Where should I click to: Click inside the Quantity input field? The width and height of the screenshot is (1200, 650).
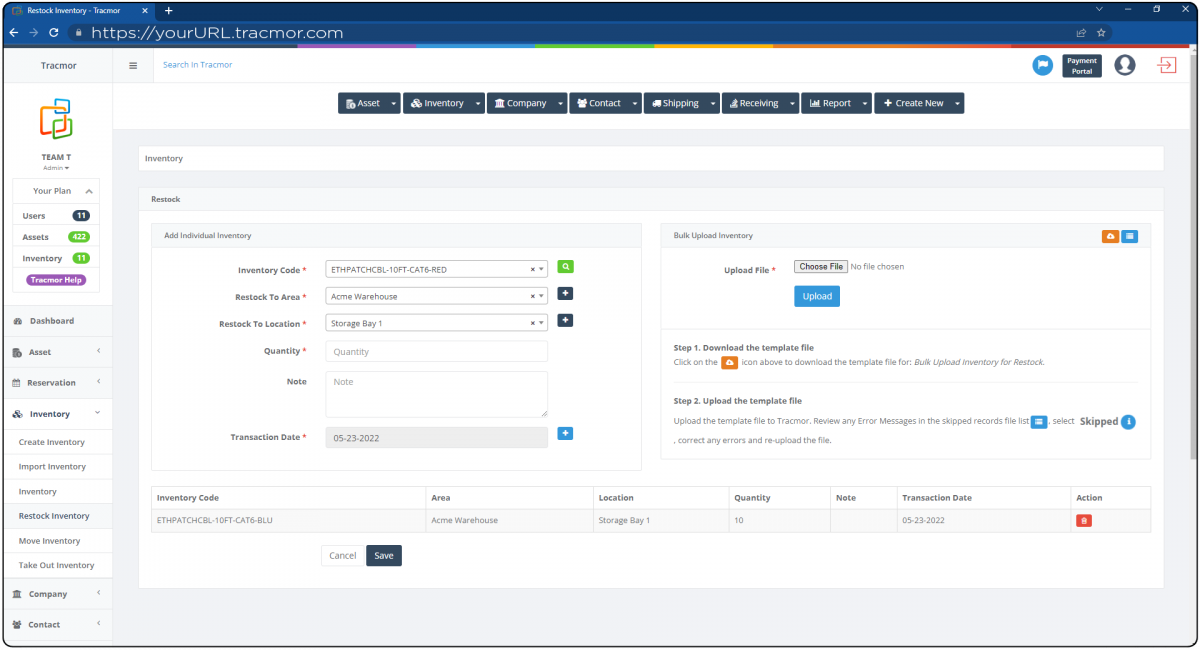(435, 351)
